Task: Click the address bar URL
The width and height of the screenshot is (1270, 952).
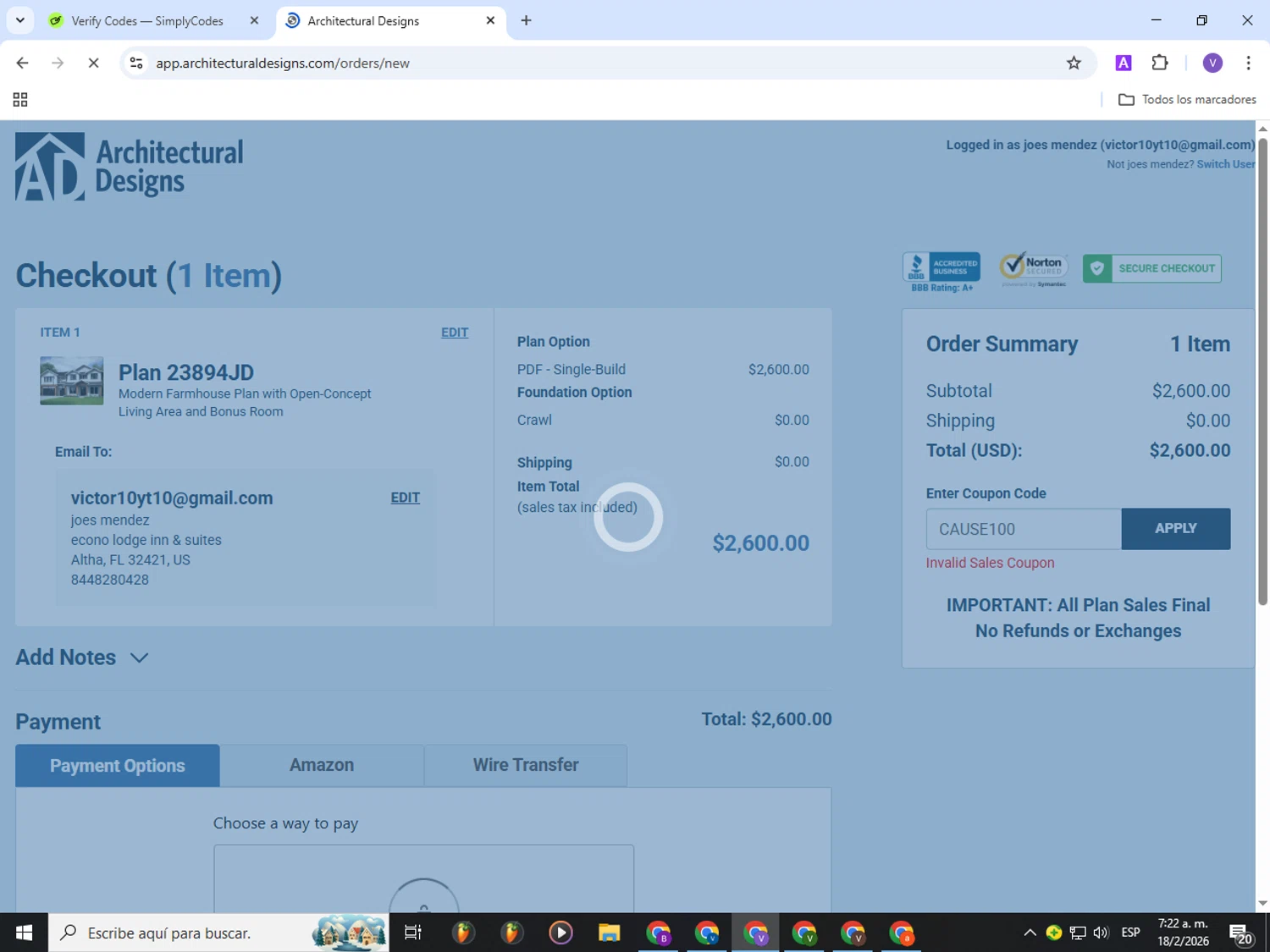Action: coord(283,63)
